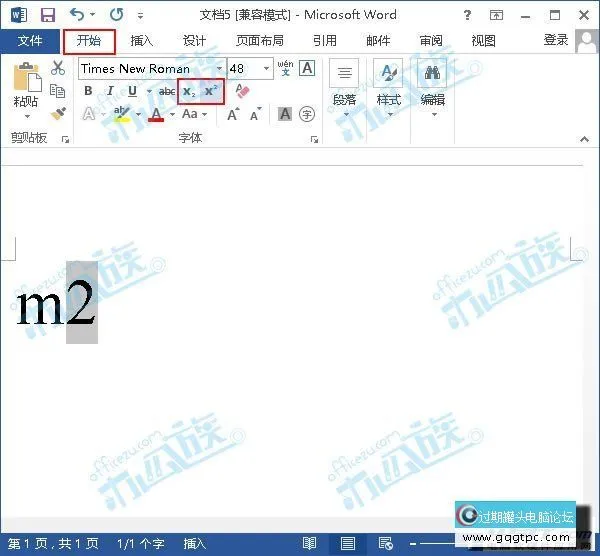Open the Undo history dropdown arrow
The height and width of the screenshot is (556, 600).
93,15
